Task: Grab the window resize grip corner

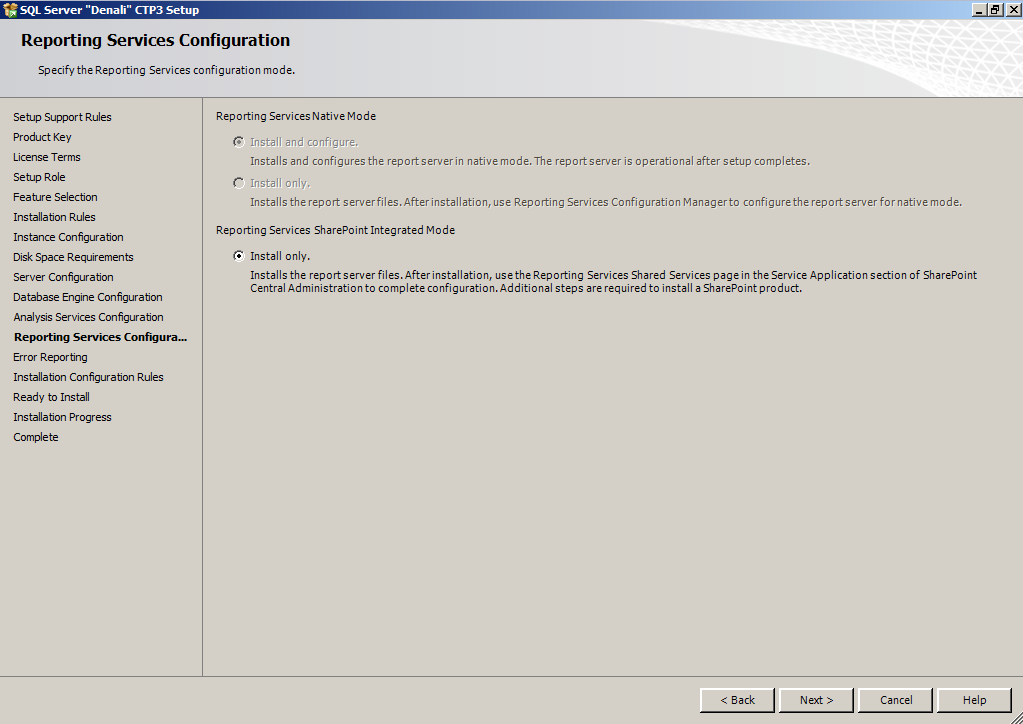Action: point(1016,717)
